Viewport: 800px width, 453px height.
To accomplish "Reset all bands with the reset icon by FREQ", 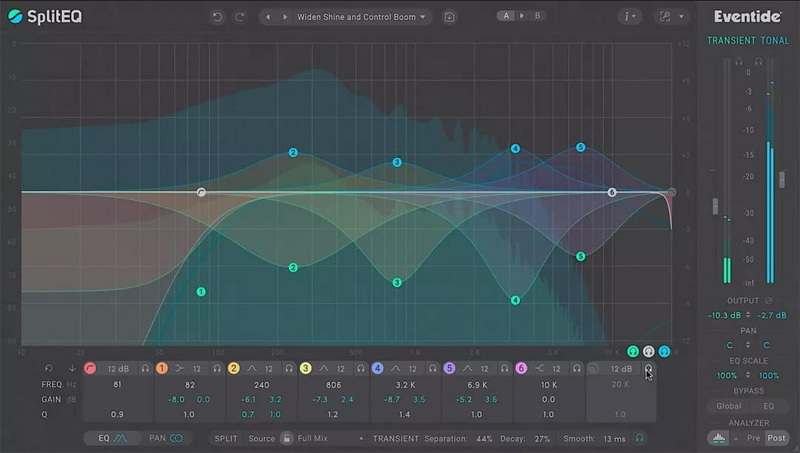I will 48,368.
